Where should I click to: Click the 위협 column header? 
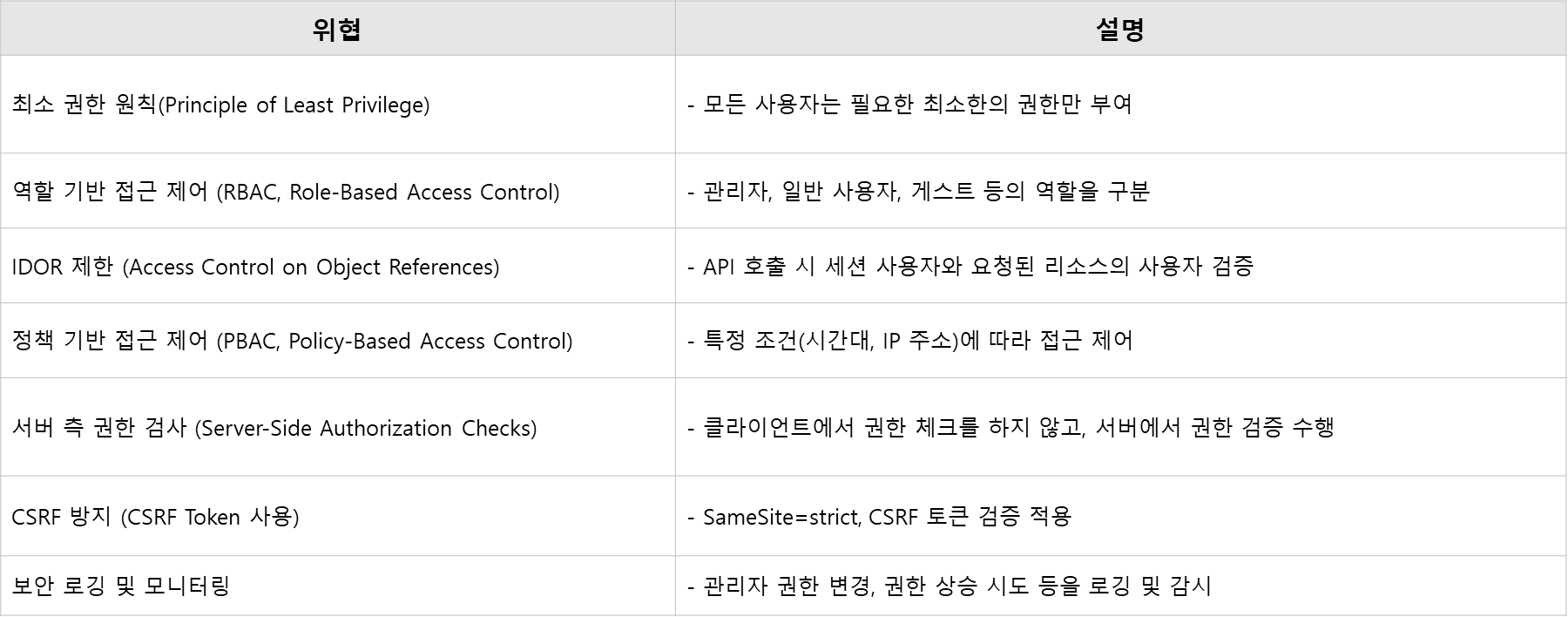(336, 31)
